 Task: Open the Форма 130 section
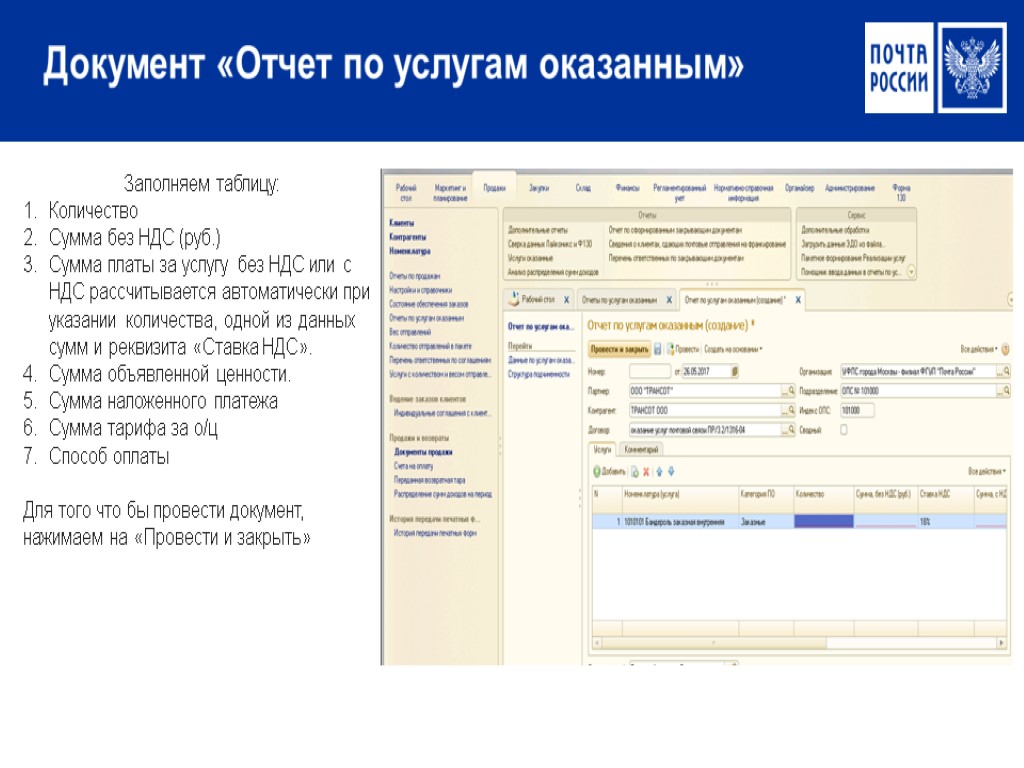901,193
